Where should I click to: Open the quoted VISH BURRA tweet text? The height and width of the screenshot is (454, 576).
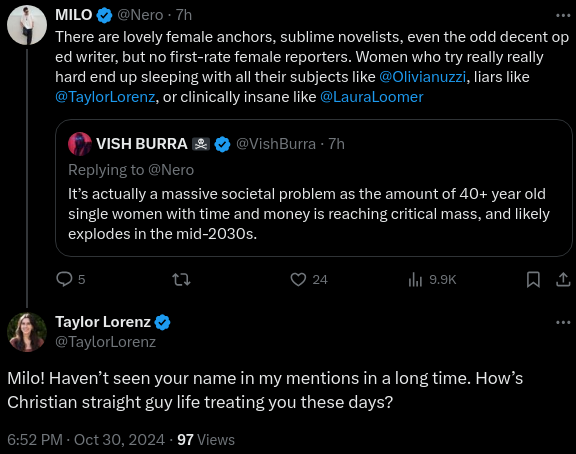point(309,214)
